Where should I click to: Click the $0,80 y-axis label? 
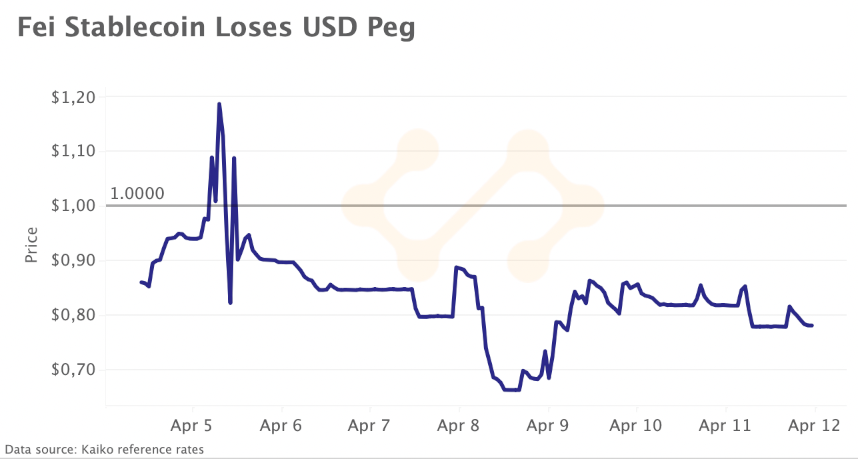[x=74, y=315]
